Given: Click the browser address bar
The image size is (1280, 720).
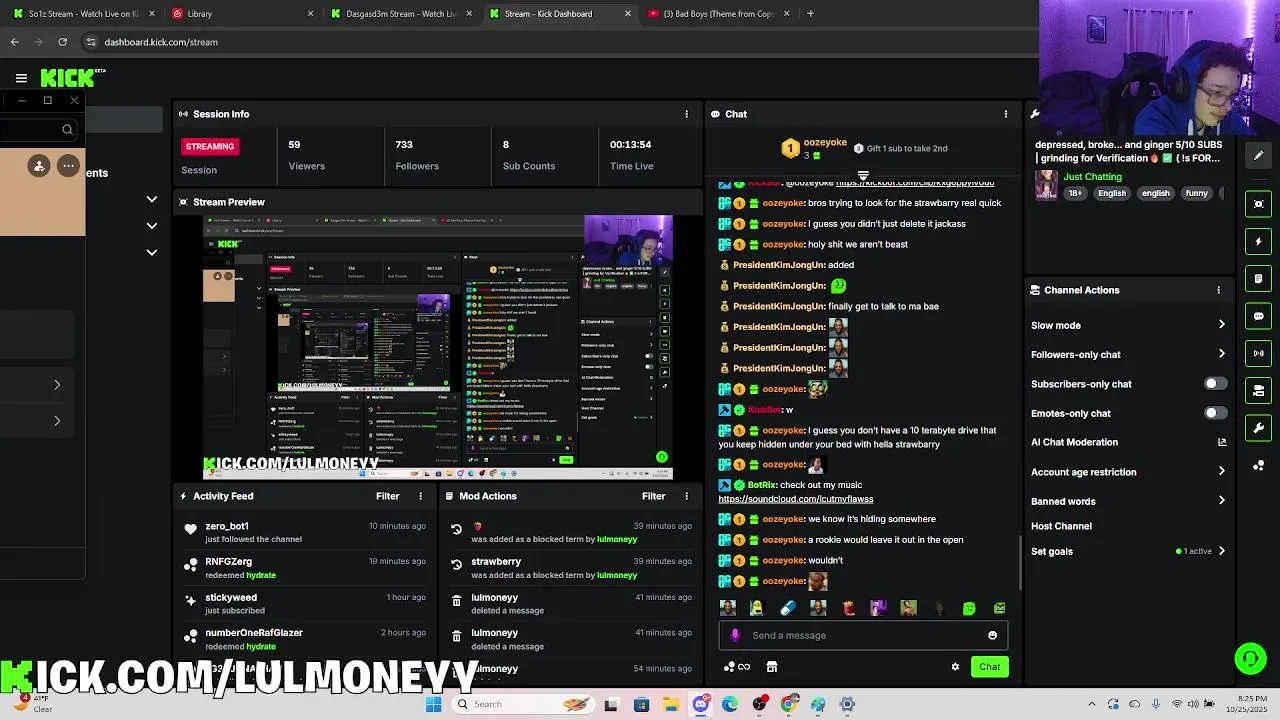Looking at the screenshot, I should pyautogui.click(x=560, y=42).
